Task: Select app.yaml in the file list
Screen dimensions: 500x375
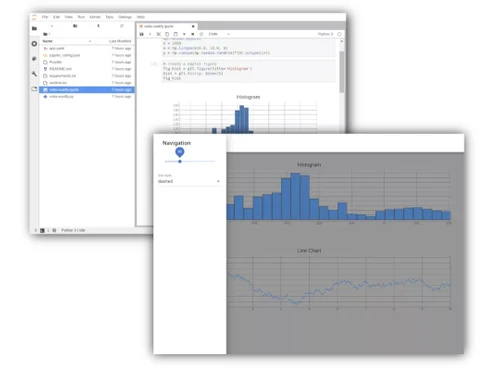Action: [x=87, y=48]
